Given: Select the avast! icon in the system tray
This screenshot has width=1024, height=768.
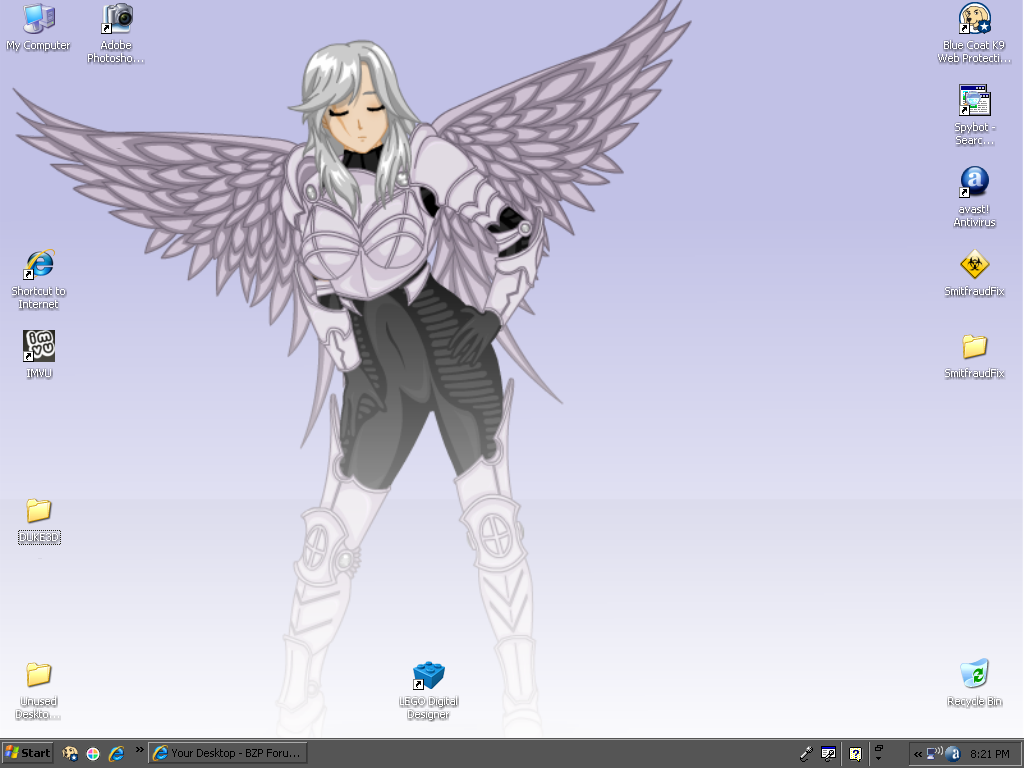Looking at the screenshot, I should pyautogui.click(x=953, y=754).
